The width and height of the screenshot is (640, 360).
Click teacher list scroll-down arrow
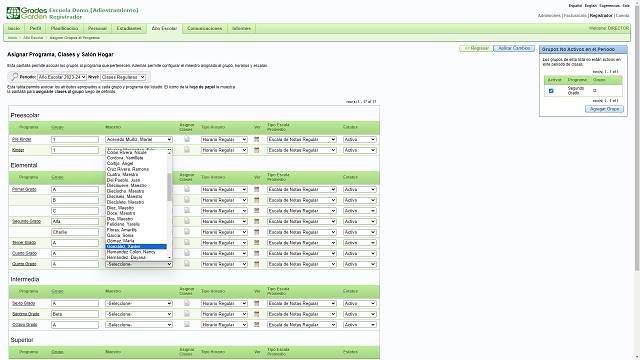tap(169, 258)
